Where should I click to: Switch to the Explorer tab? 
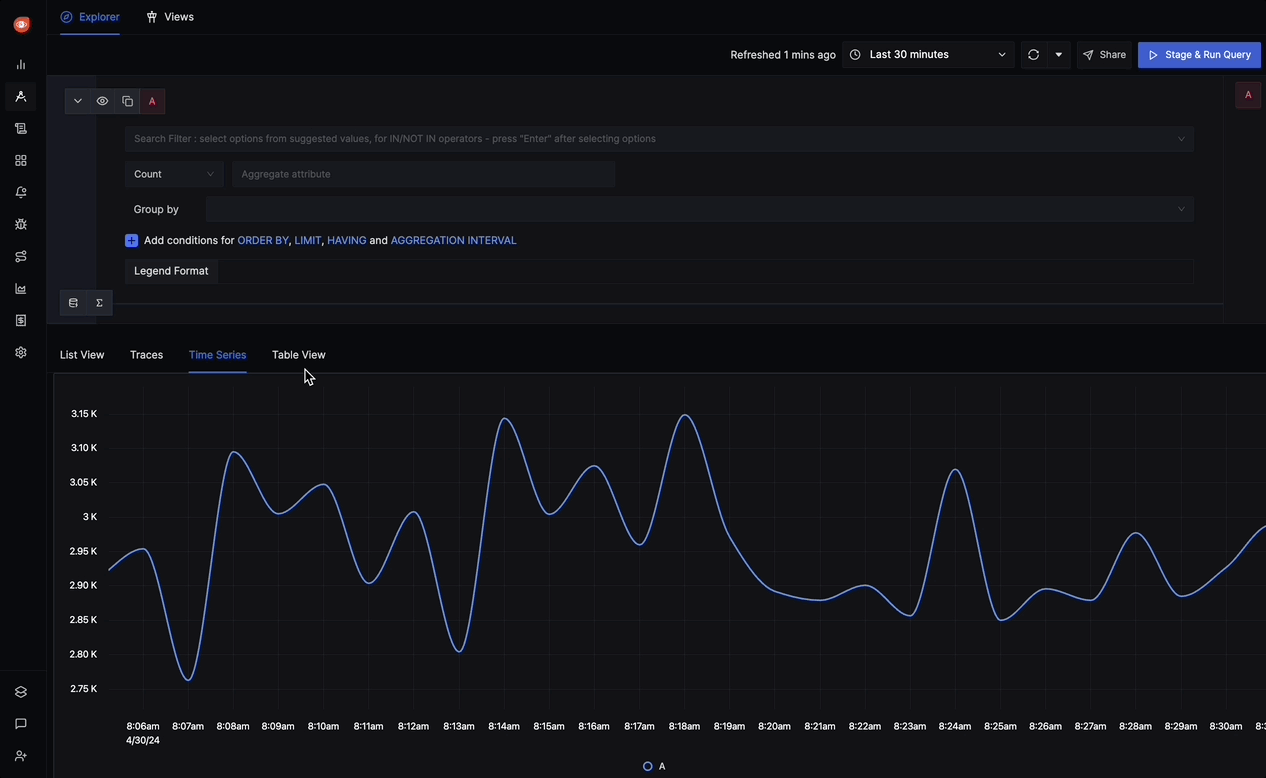[90, 17]
